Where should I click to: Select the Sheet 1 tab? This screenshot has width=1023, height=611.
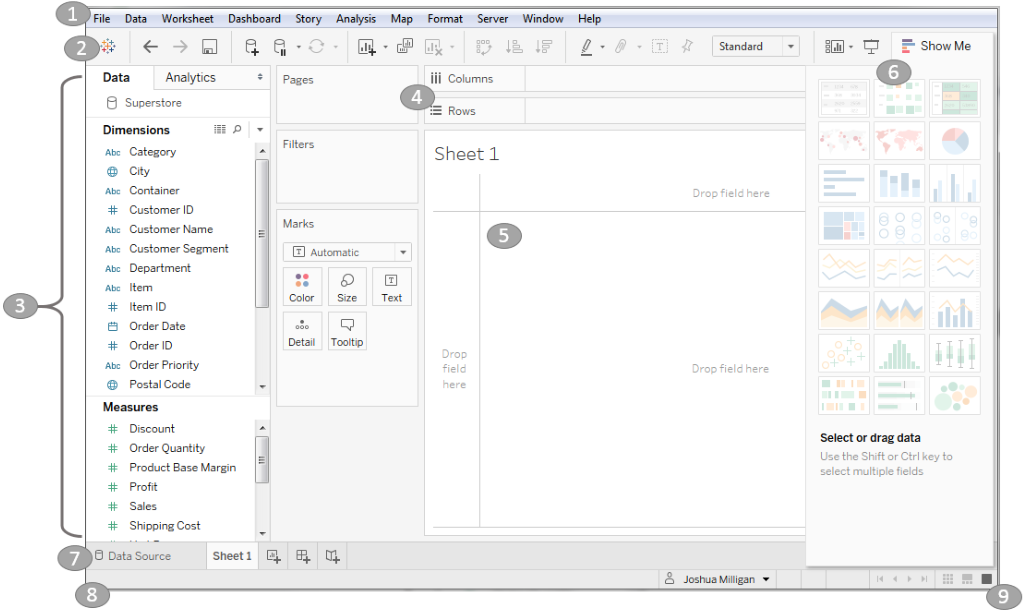232,556
